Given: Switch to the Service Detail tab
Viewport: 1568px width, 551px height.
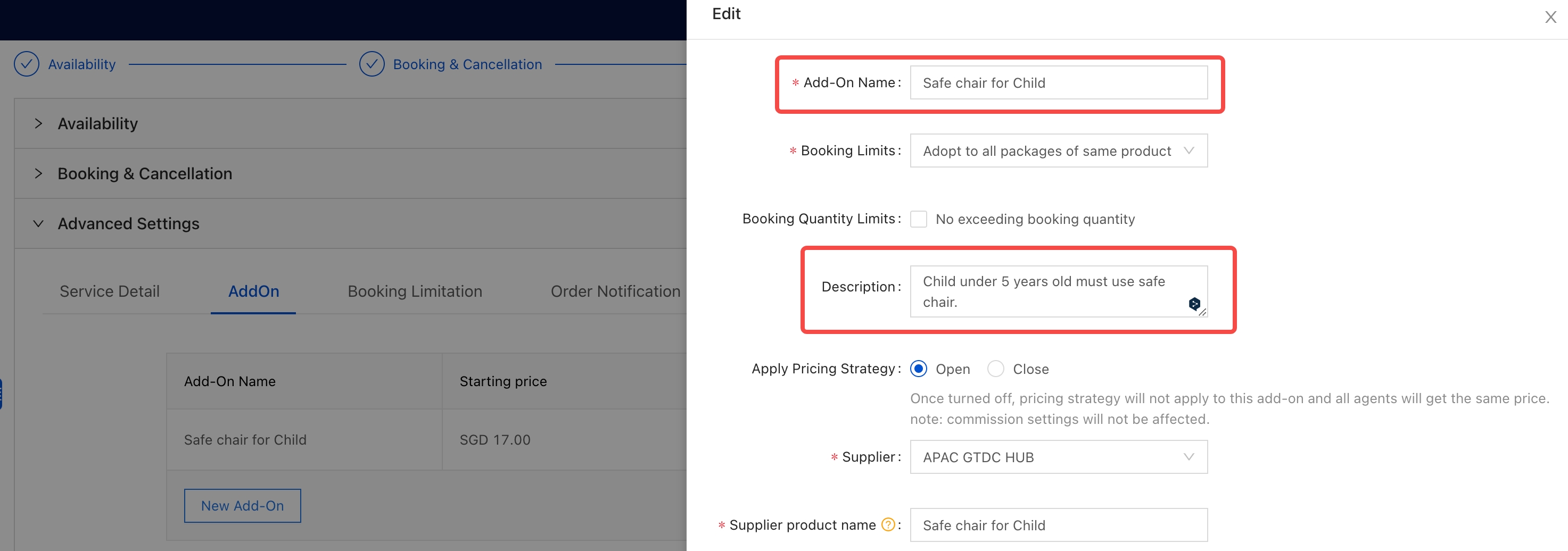Looking at the screenshot, I should coord(110,291).
